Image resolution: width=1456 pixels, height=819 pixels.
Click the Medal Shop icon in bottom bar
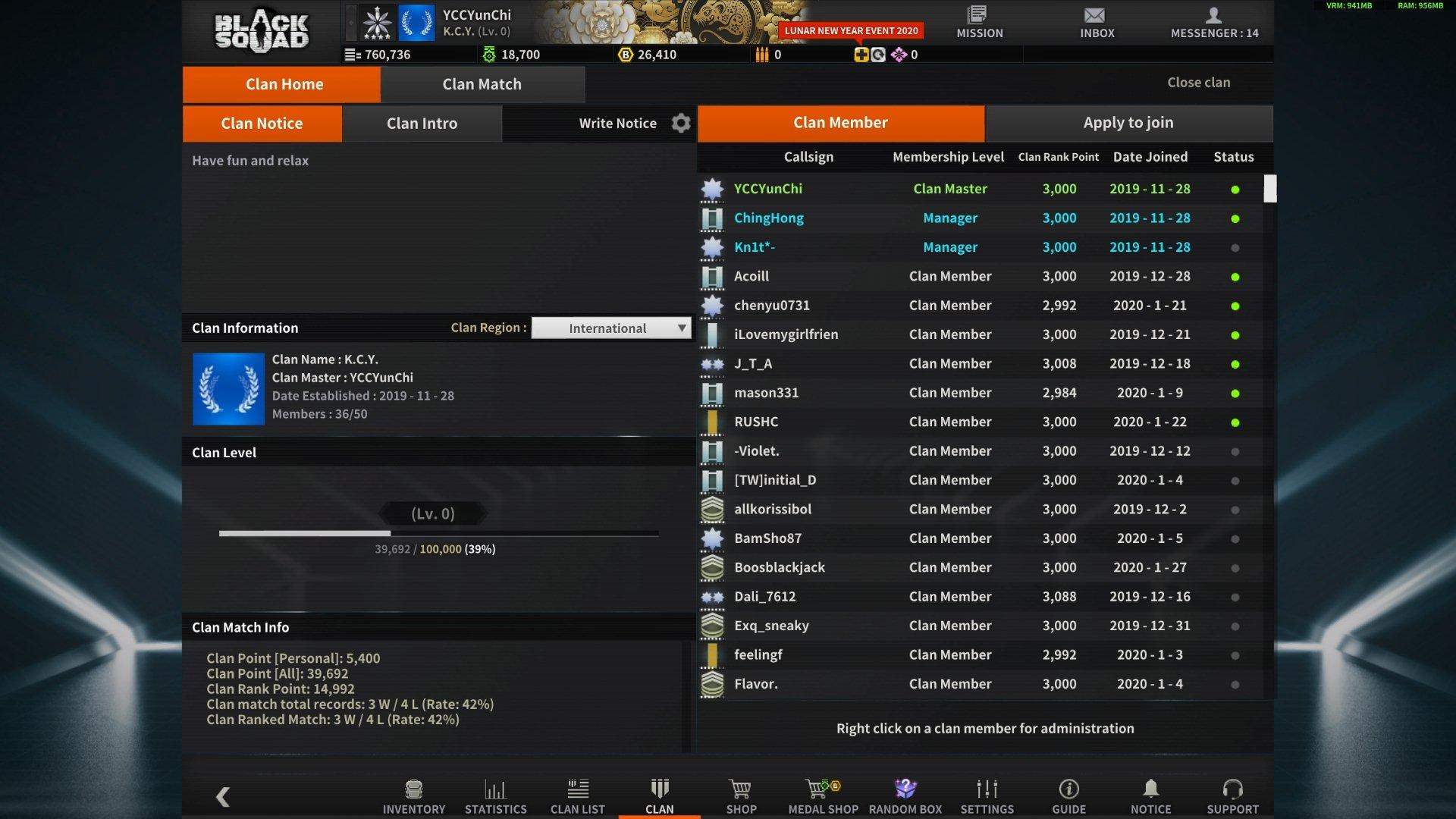(823, 795)
